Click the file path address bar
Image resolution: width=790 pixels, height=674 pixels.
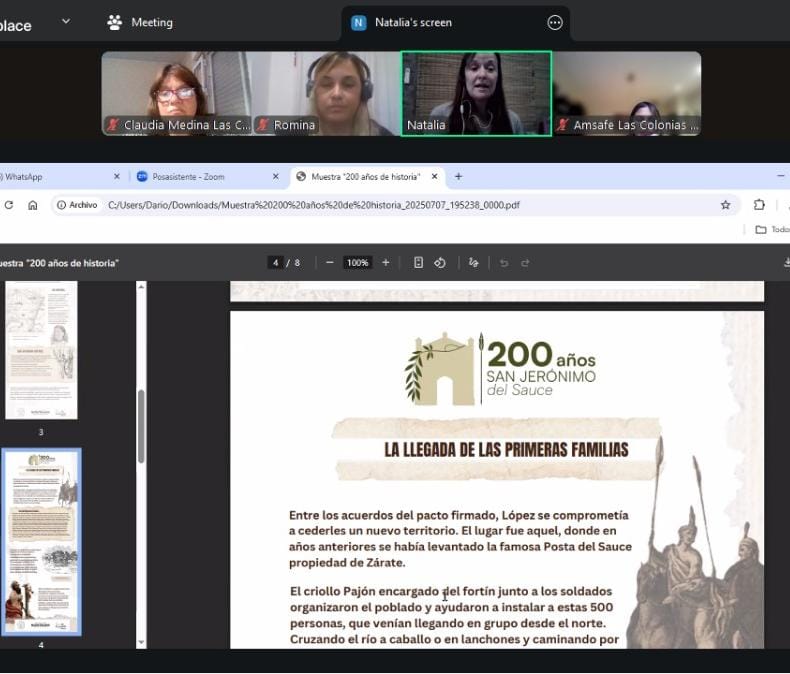pyautogui.click(x=400, y=205)
